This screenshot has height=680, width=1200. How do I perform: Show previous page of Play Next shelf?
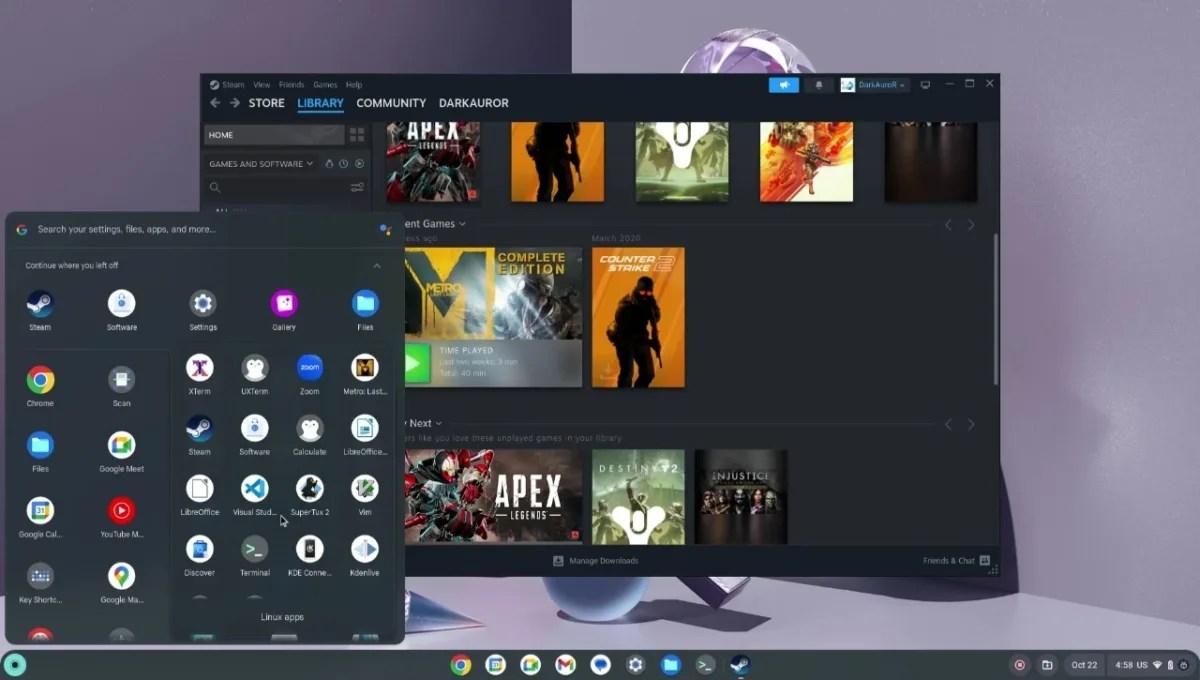tap(948, 425)
